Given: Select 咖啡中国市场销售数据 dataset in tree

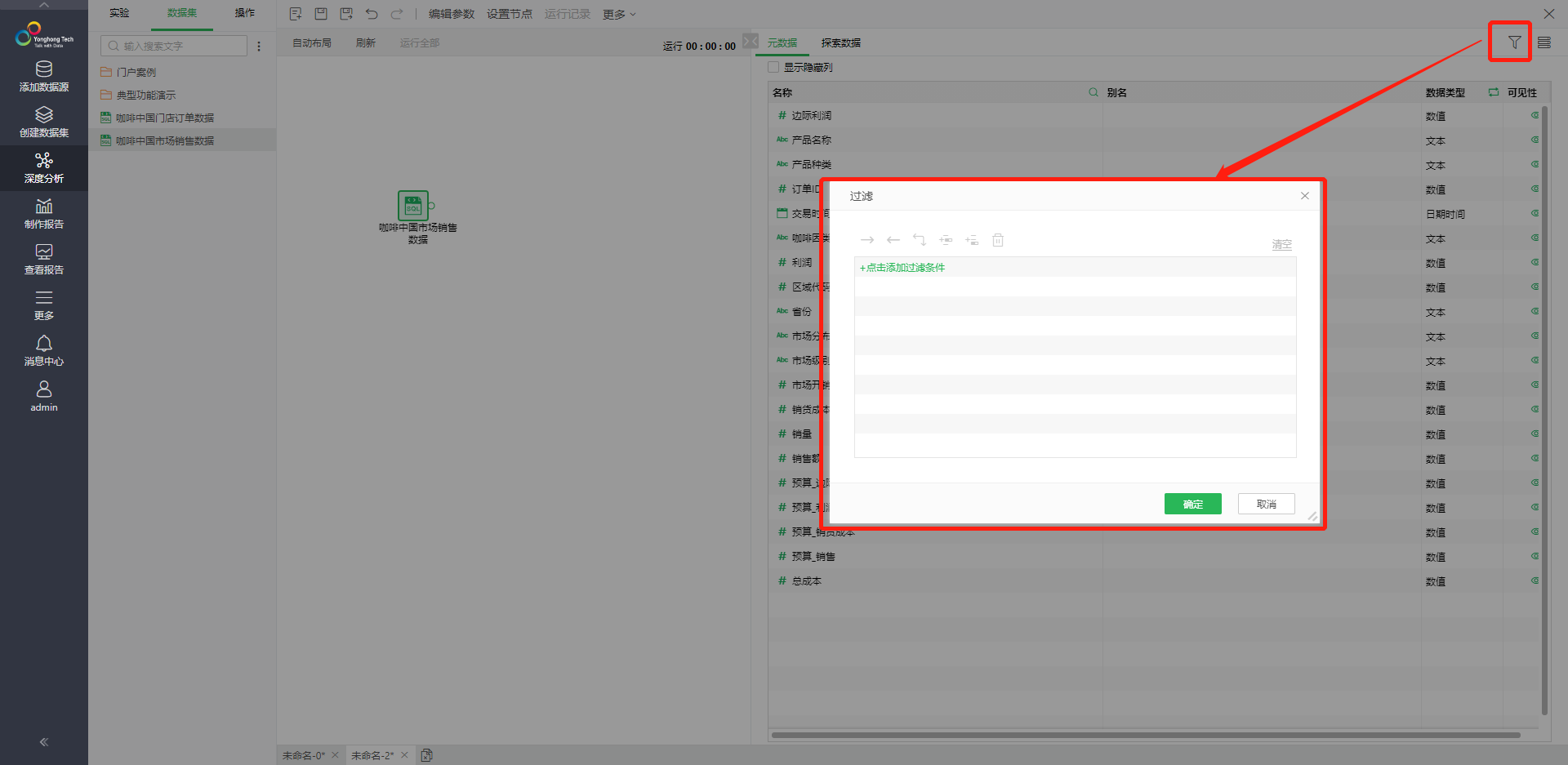Looking at the screenshot, I should click(x=158, y=140).
